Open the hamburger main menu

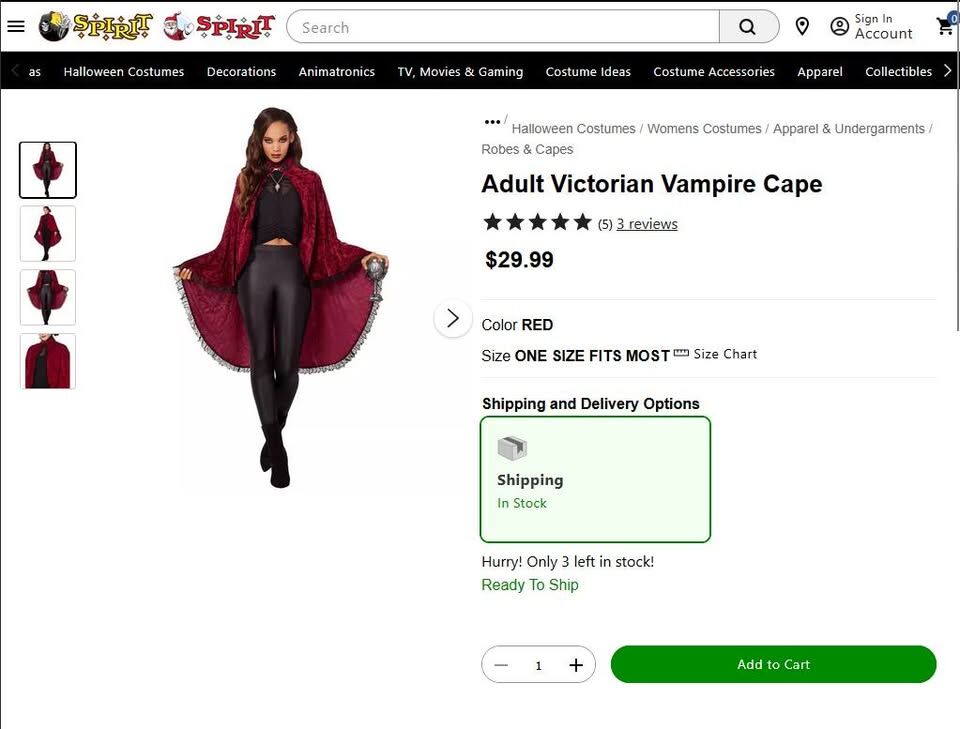pyautogui.click(x=16, y=26)
